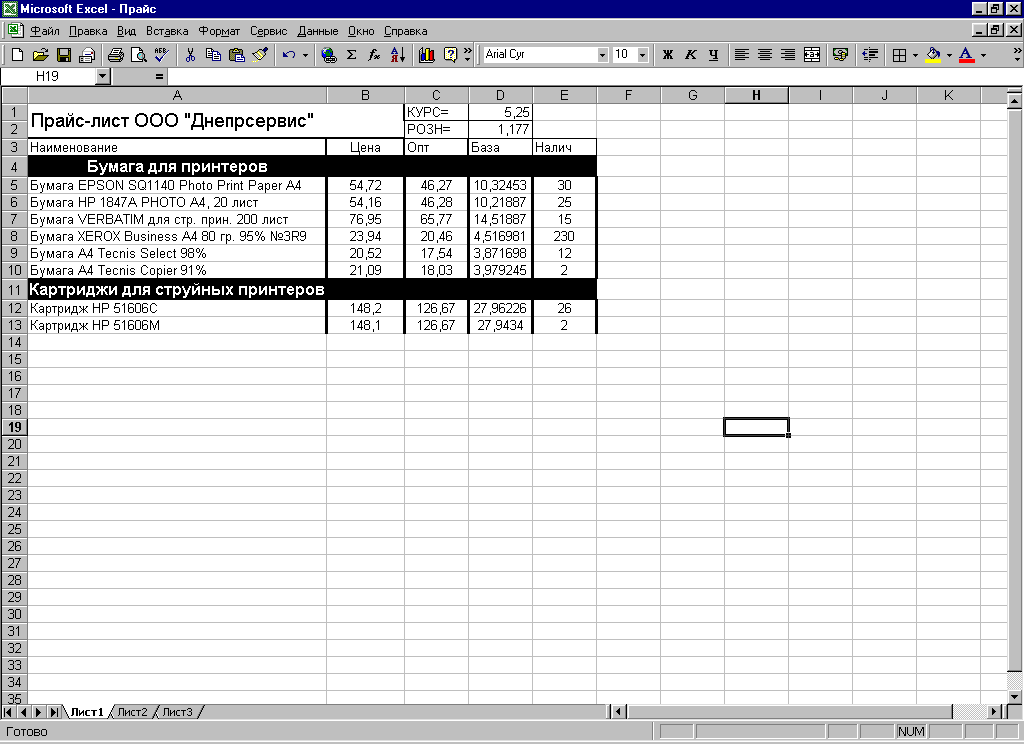This screenshot has width=1024, height=744.
Task: Open the function wizard fx icon
Action: click(x=374, y=55)
